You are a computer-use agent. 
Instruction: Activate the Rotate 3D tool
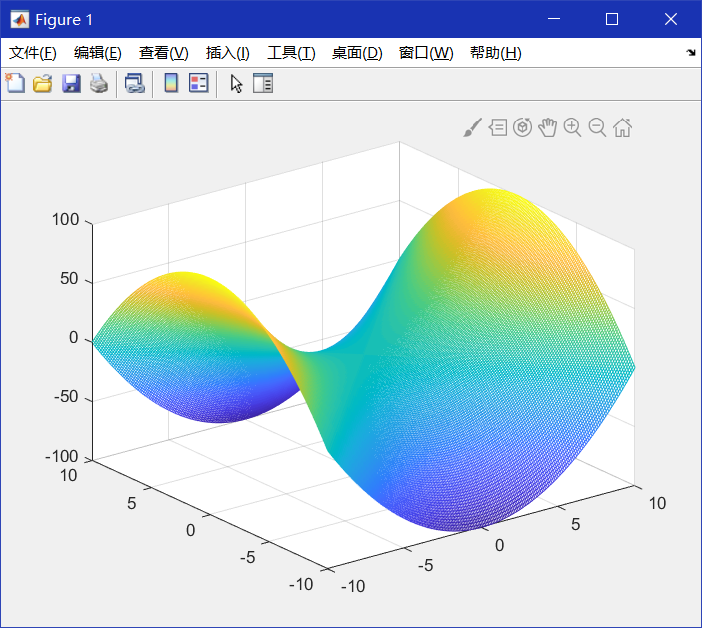(522, 128)
